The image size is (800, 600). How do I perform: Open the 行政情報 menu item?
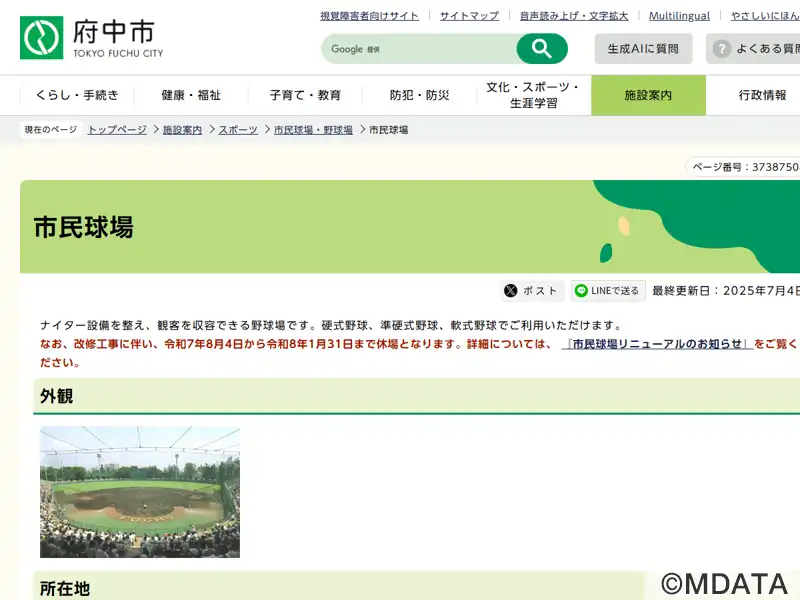point(762,95)
